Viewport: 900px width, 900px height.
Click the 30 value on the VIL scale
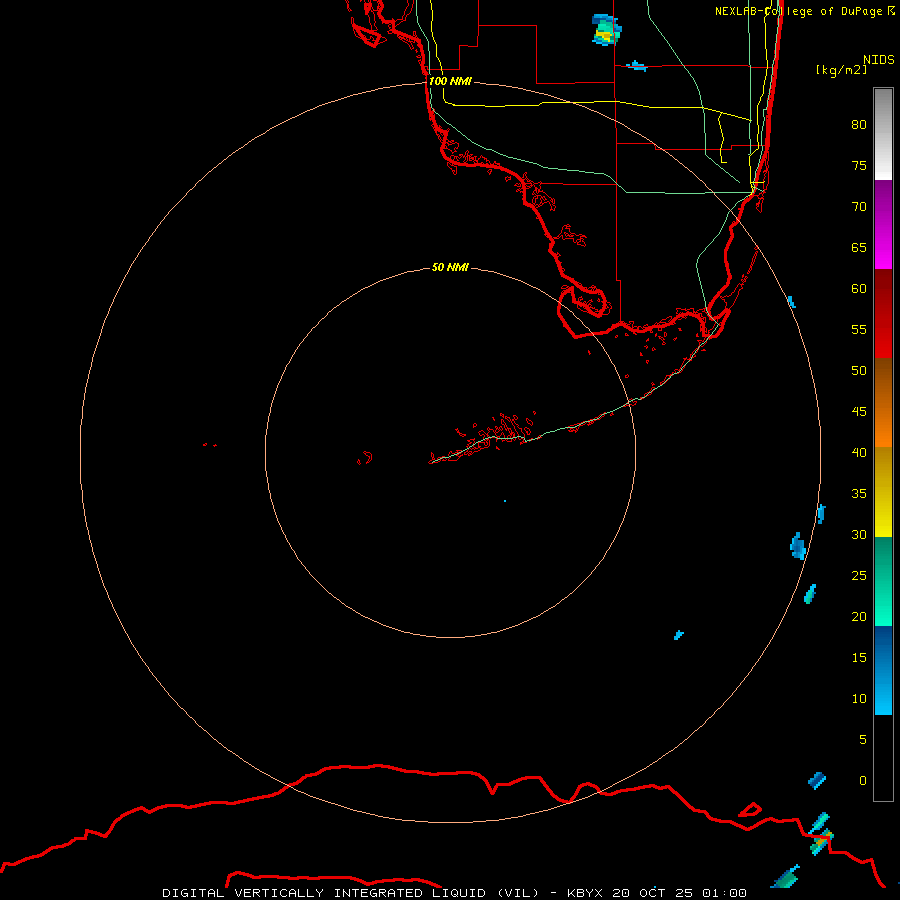coord(859,534)
